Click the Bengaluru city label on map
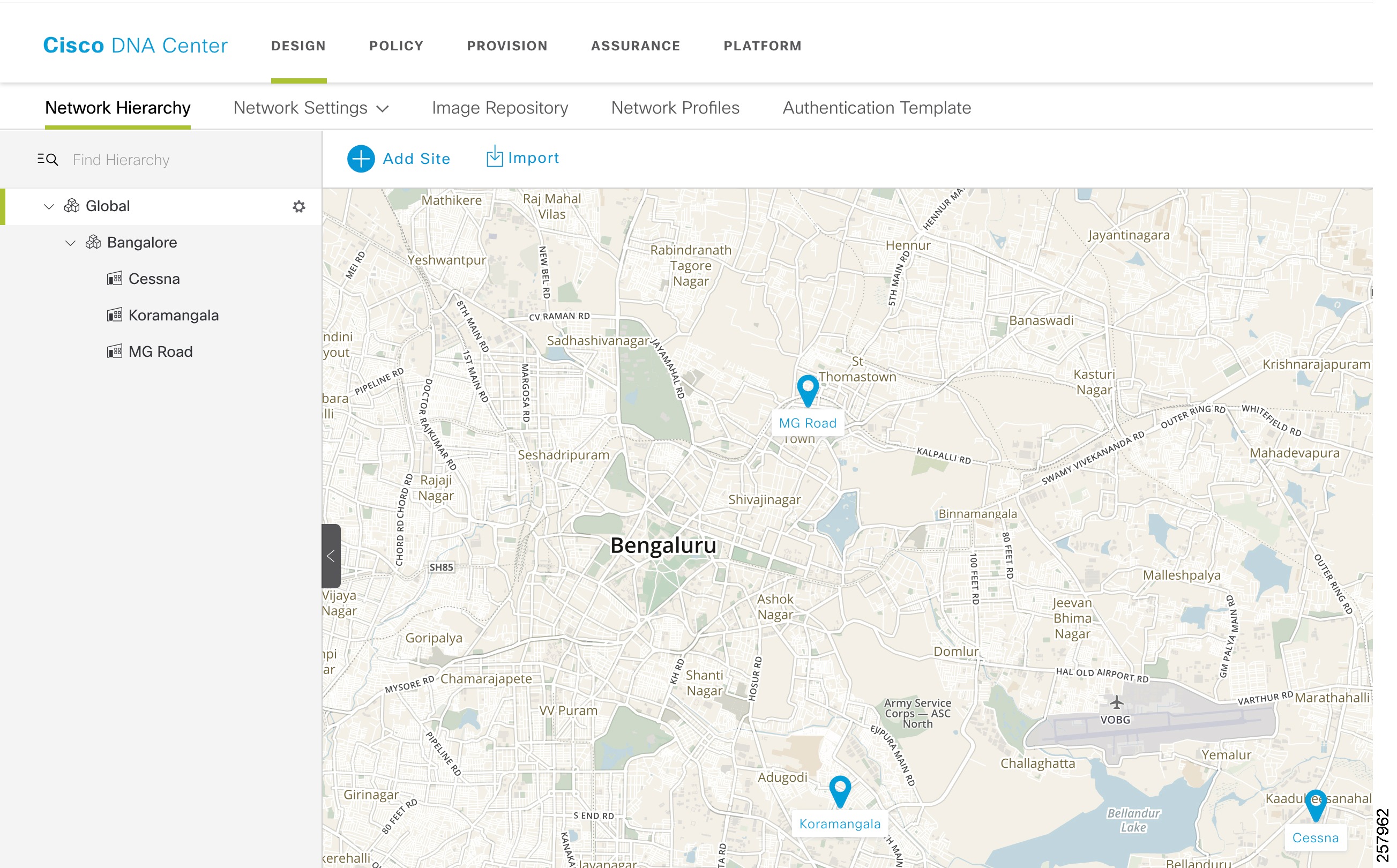The width and height of the screenshot is (1397, 868). [663, 545]
